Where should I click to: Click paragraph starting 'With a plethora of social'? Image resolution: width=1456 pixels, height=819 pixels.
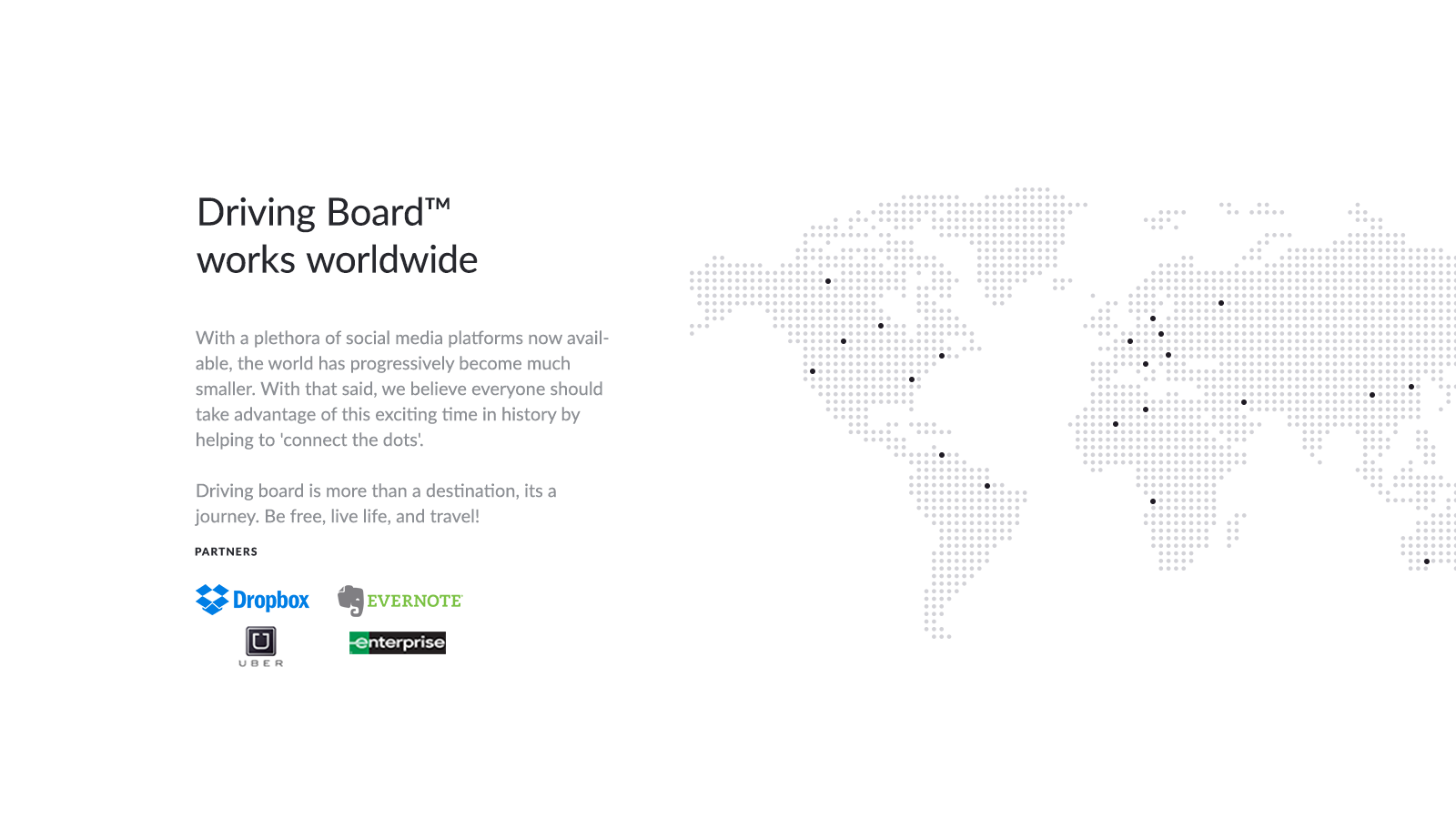click(402, 389)
